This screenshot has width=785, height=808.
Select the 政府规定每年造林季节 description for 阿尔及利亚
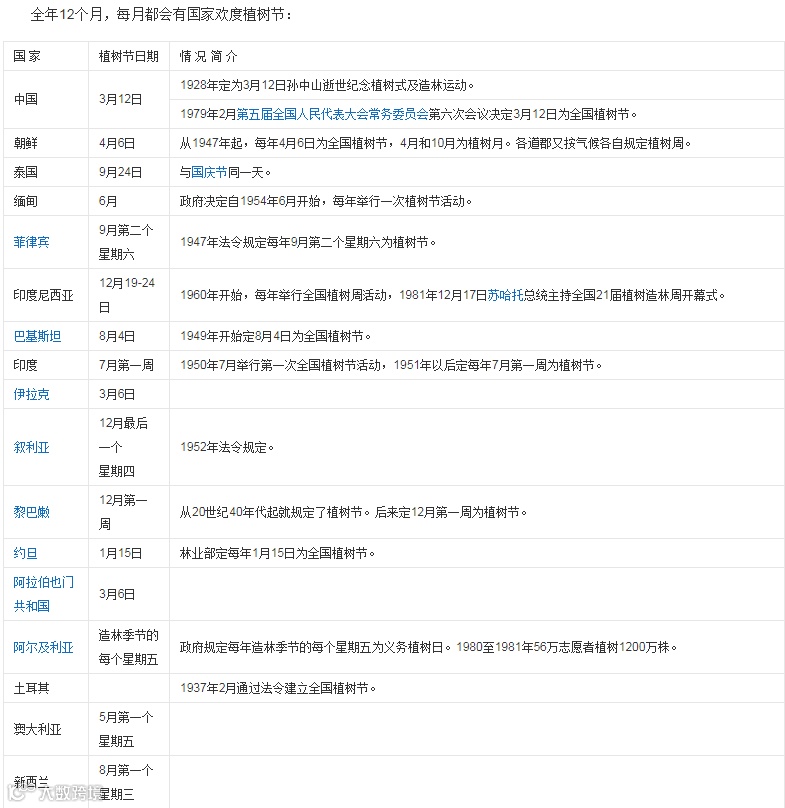428,647
